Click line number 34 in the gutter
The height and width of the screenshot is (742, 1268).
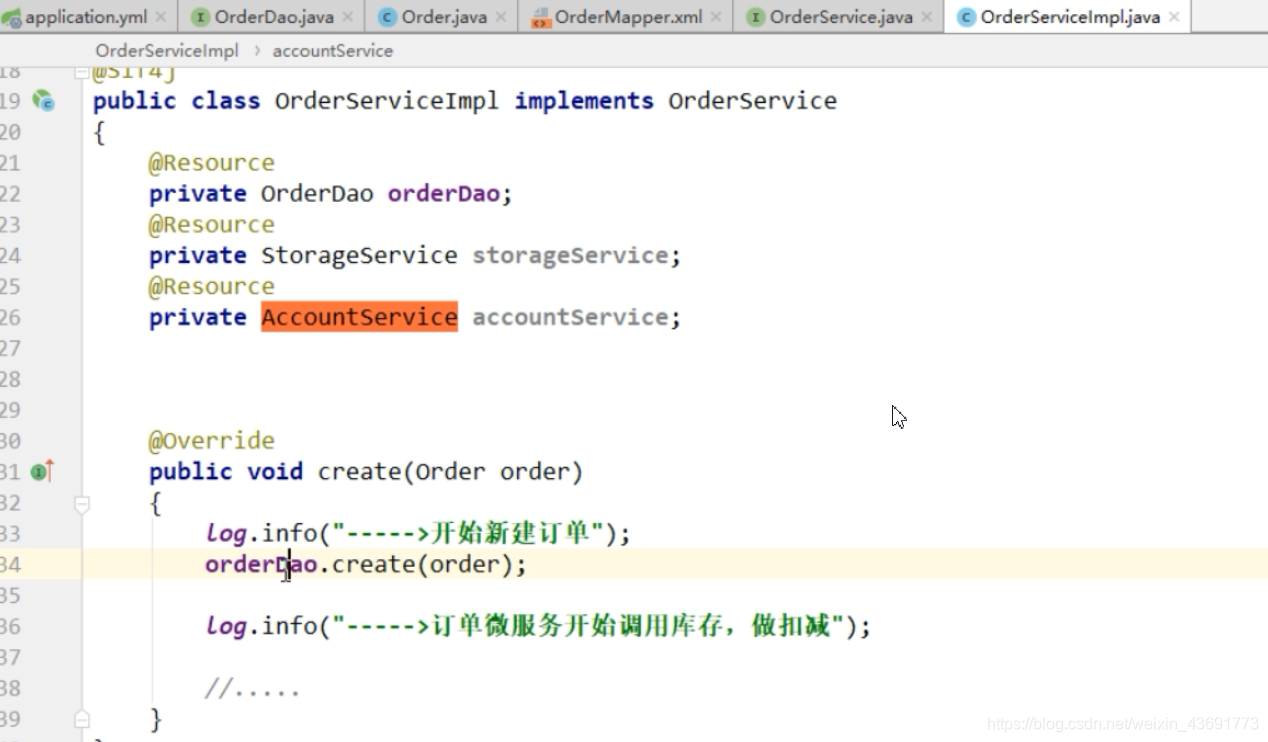tap(10, 564)
